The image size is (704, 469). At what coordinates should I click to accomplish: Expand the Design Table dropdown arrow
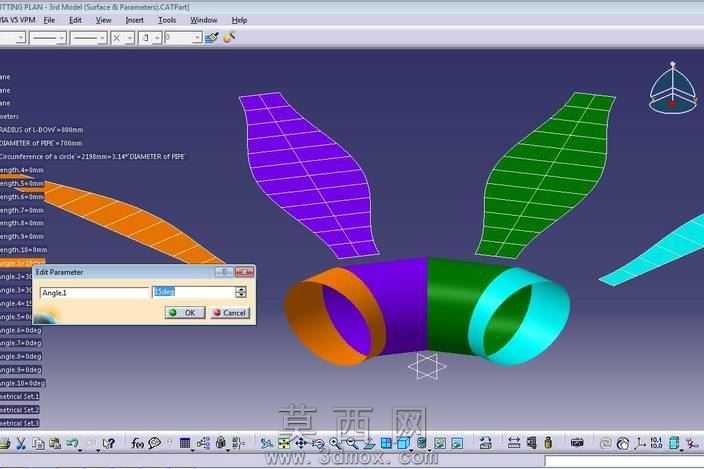coord(192,450)
